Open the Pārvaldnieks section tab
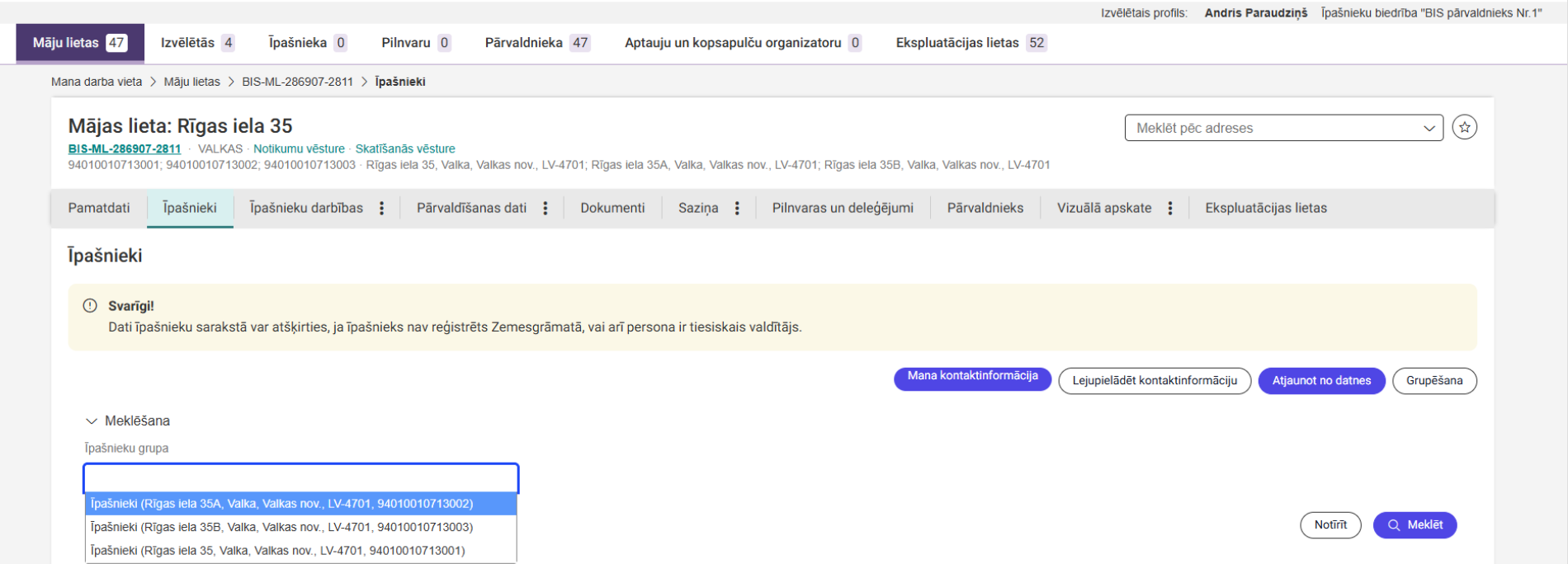Image resolution: width=1568 pixels, height=564 pixels. click(985, 209)
